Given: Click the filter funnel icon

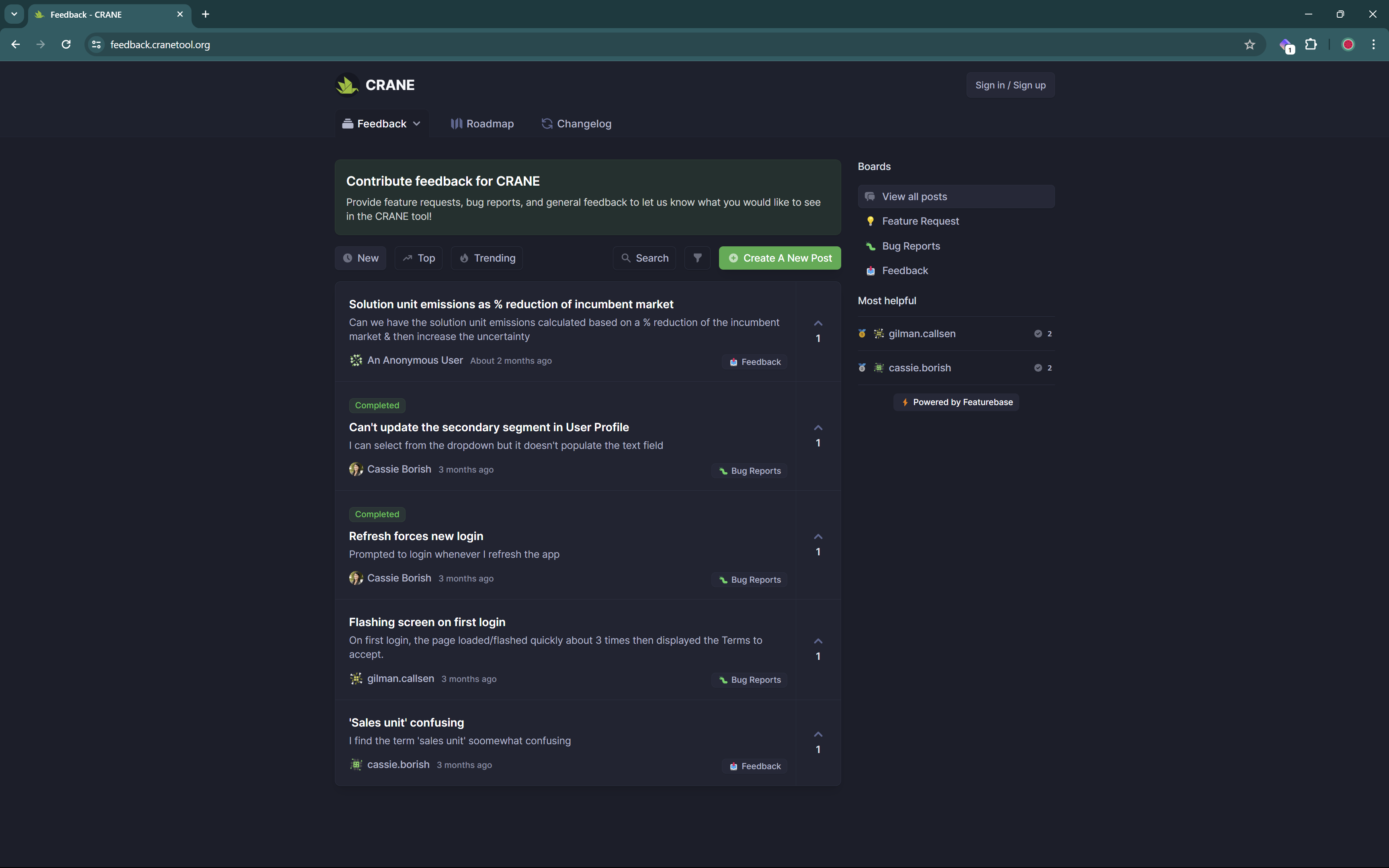Looking at the screenshot, I should [697, 258].
